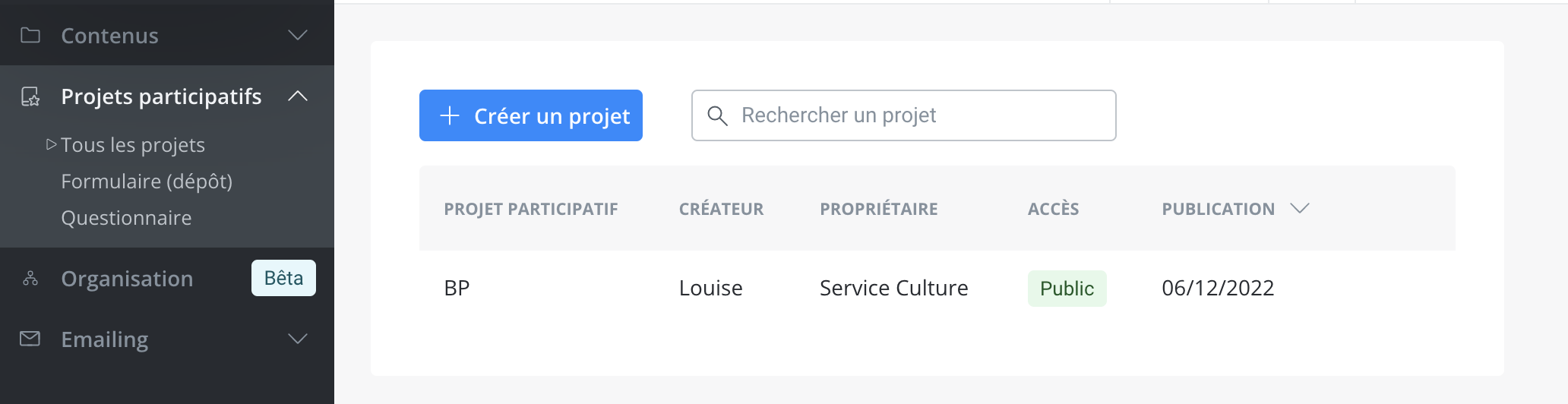Viewport: 1568px width, 404px height.
Task: Click the Contenus folder icon
Action: point(30,35)
